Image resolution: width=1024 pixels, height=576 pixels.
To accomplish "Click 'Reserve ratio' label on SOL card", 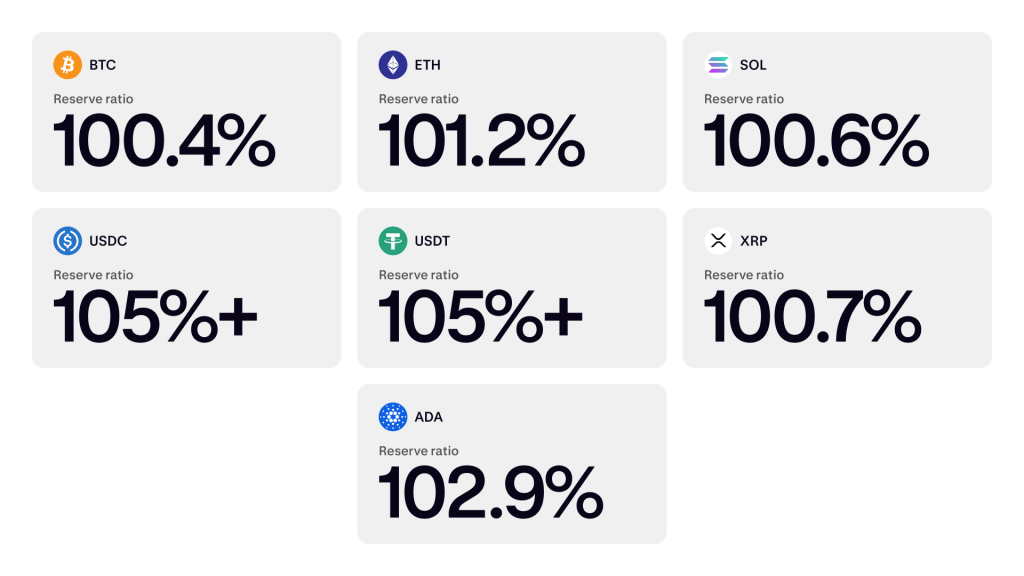I will pyautogui.click(x=744, y=99).
